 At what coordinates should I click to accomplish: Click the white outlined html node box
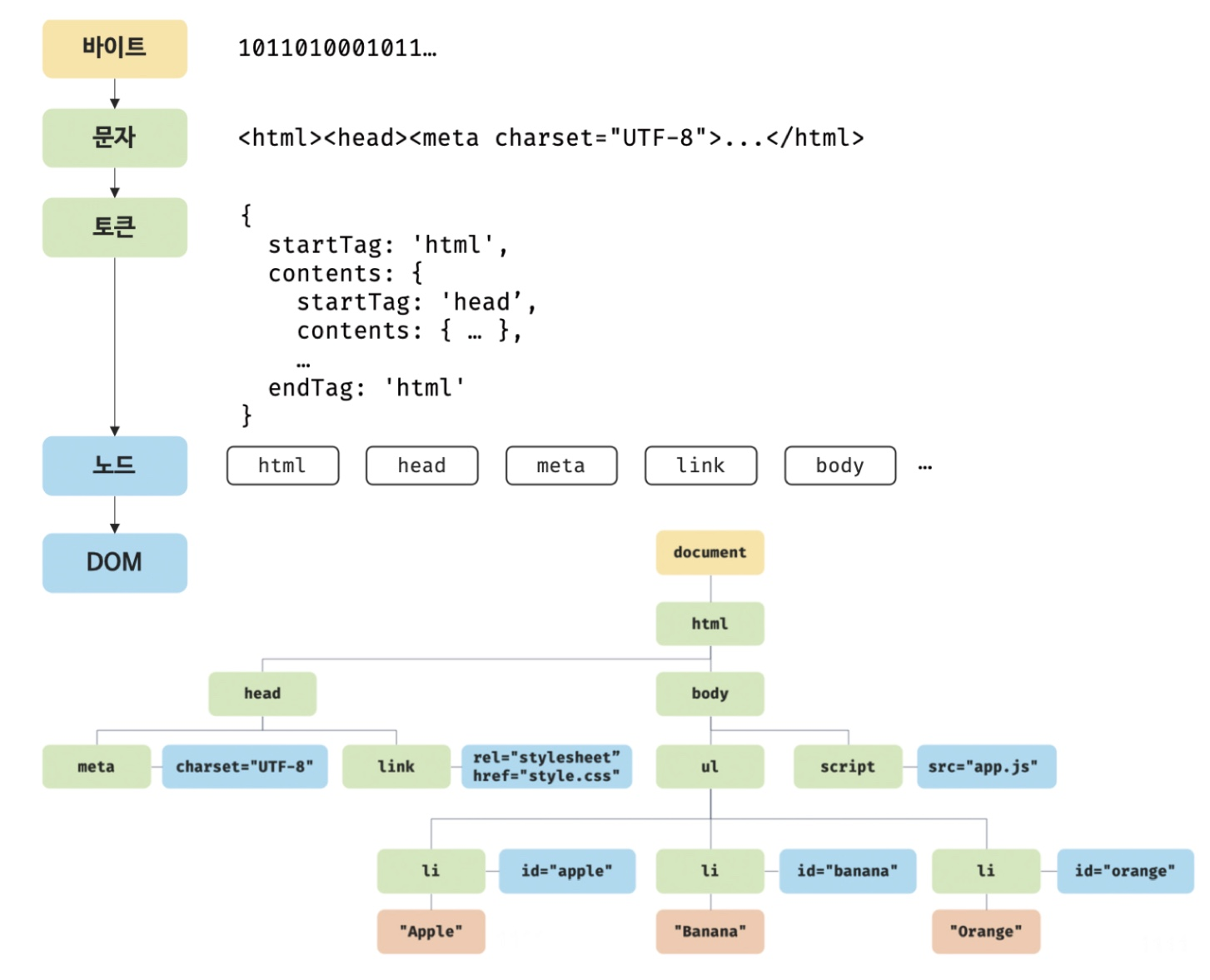click(282, 465)
